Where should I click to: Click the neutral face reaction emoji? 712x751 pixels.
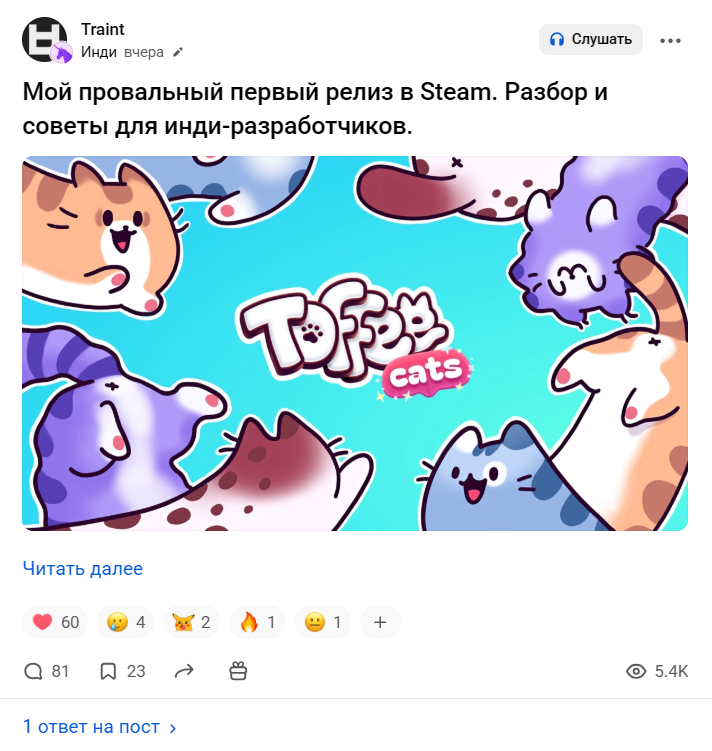coord(315,622)
